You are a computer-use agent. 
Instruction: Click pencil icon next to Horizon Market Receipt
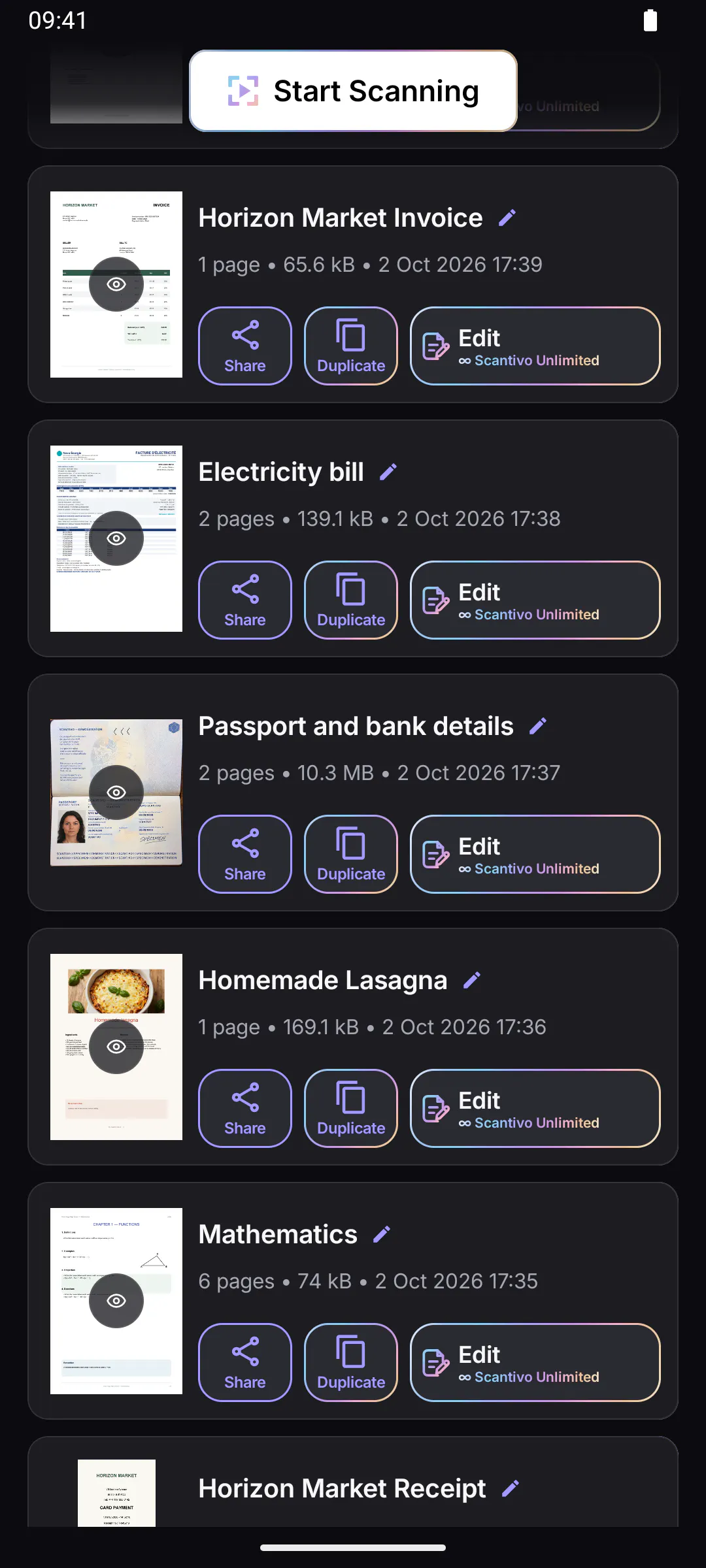pos(511,1488)
